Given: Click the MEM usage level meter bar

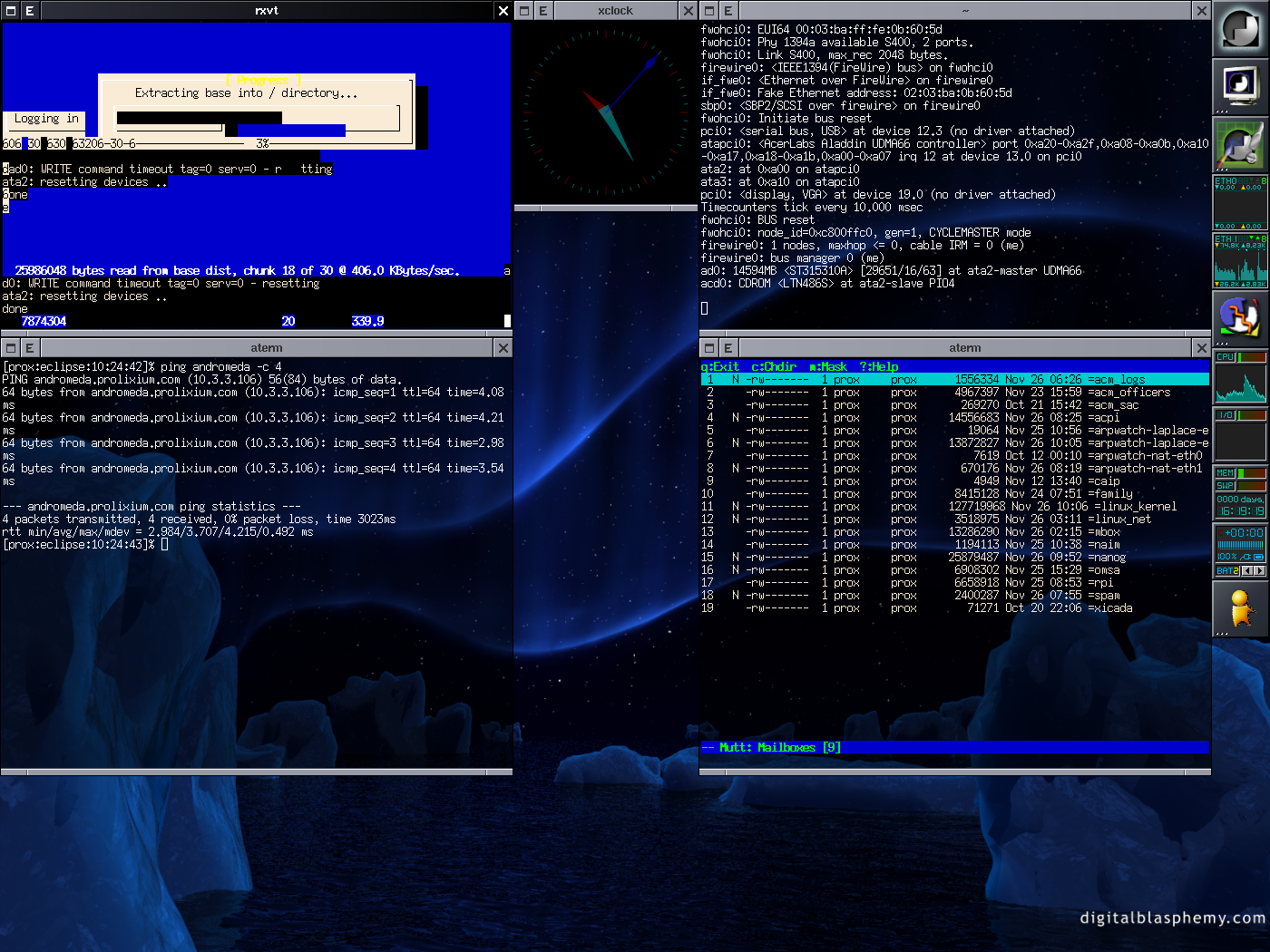Looking at the screenshot, I should tap(1252, 473).
